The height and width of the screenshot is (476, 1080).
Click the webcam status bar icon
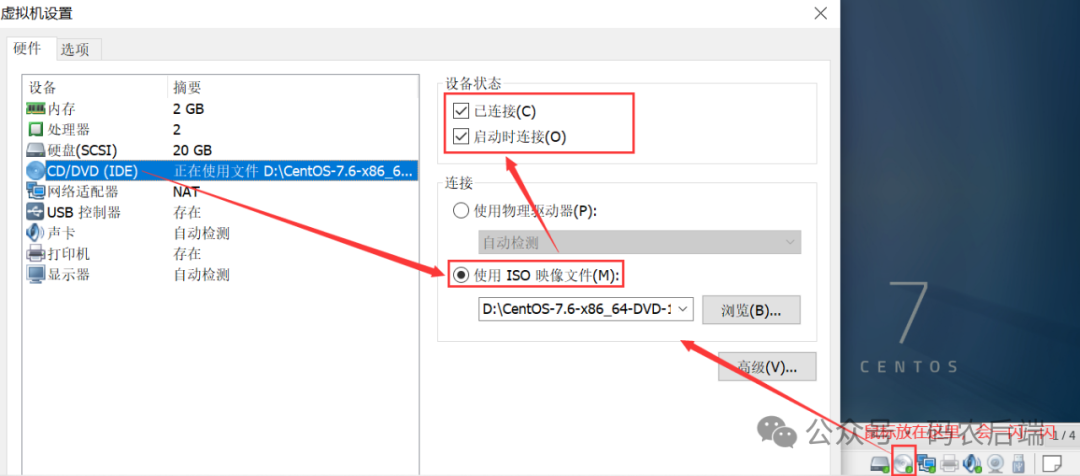click(995, 463)
